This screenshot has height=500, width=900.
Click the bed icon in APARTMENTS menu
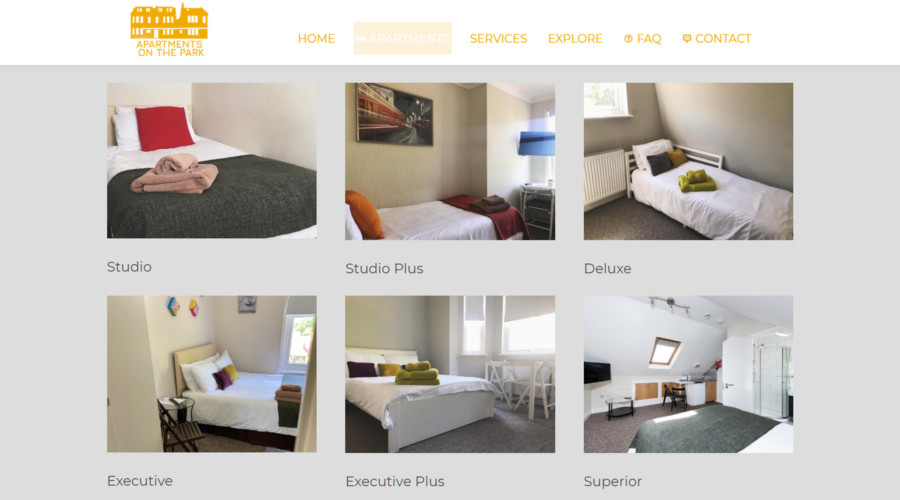360,39
